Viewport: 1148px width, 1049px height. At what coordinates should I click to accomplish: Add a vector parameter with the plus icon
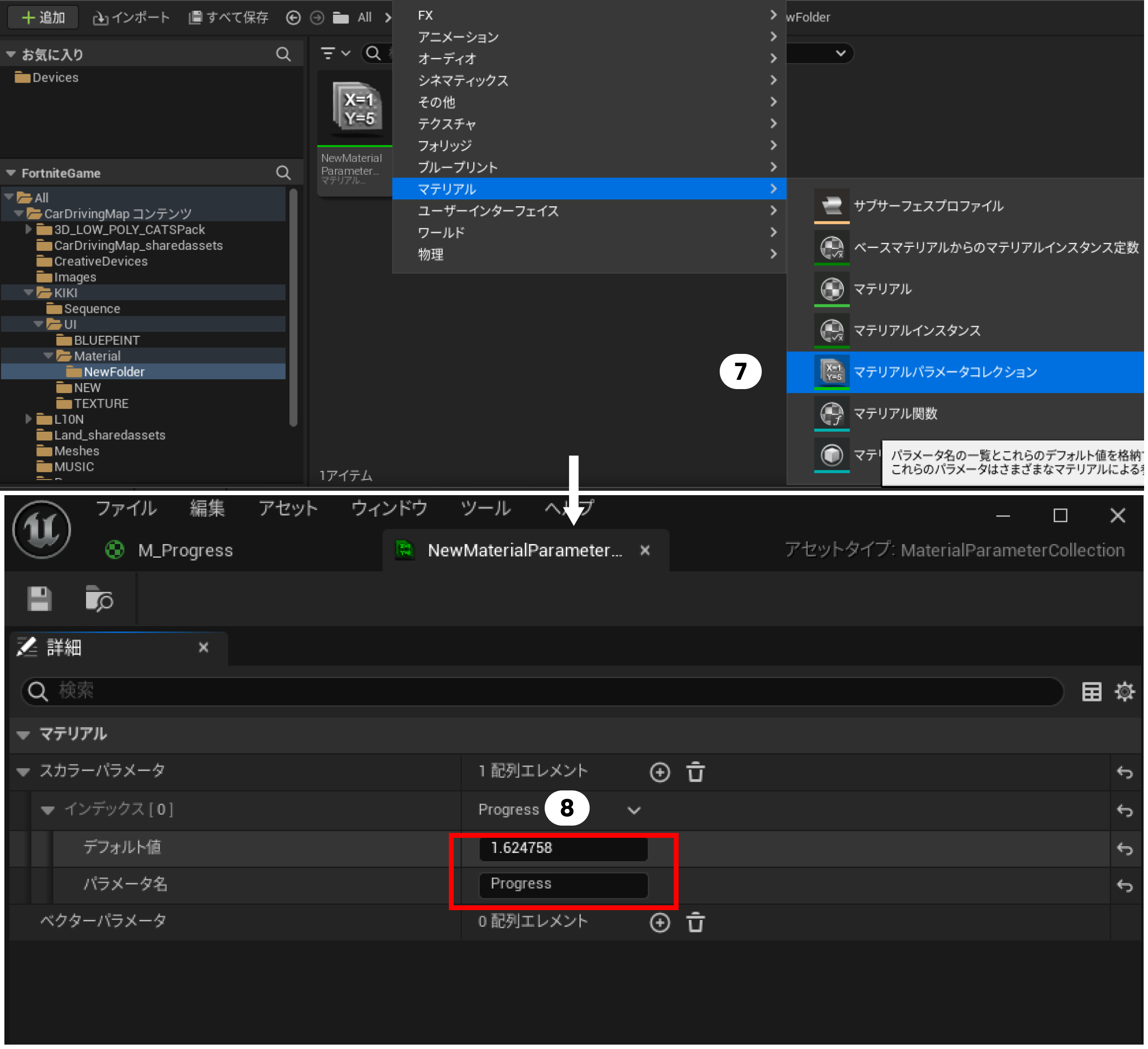pyautogui.click(x=660, y=922)
